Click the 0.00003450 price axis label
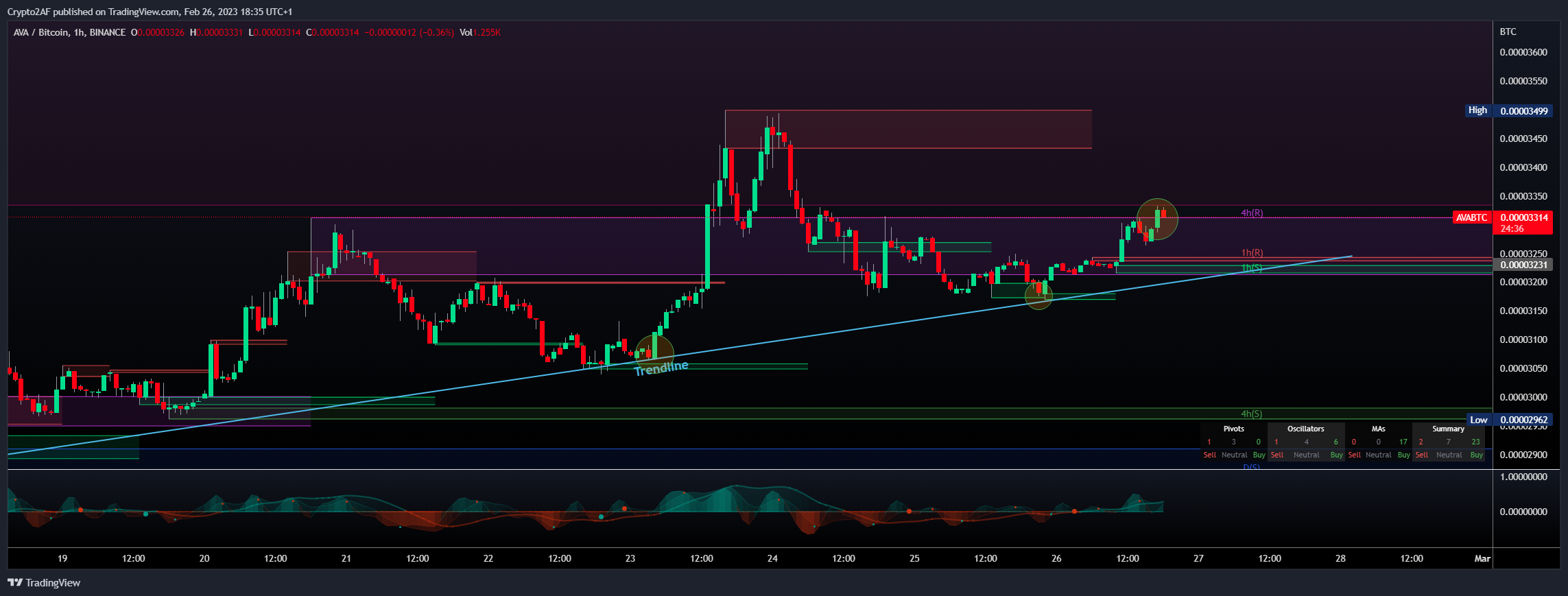 (x=1523, y=139)
